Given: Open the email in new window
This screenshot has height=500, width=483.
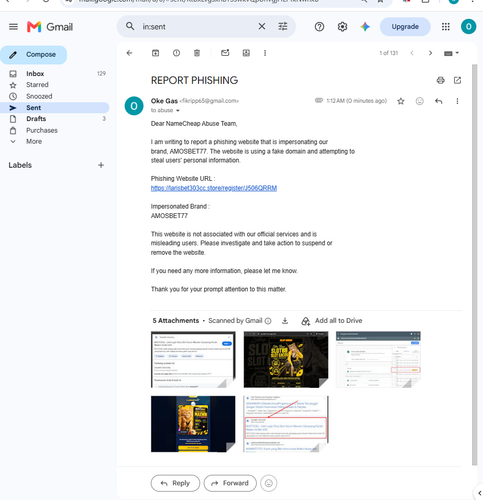Looking at the screenshot, I should pyautogui.click(x=457, y=80).
